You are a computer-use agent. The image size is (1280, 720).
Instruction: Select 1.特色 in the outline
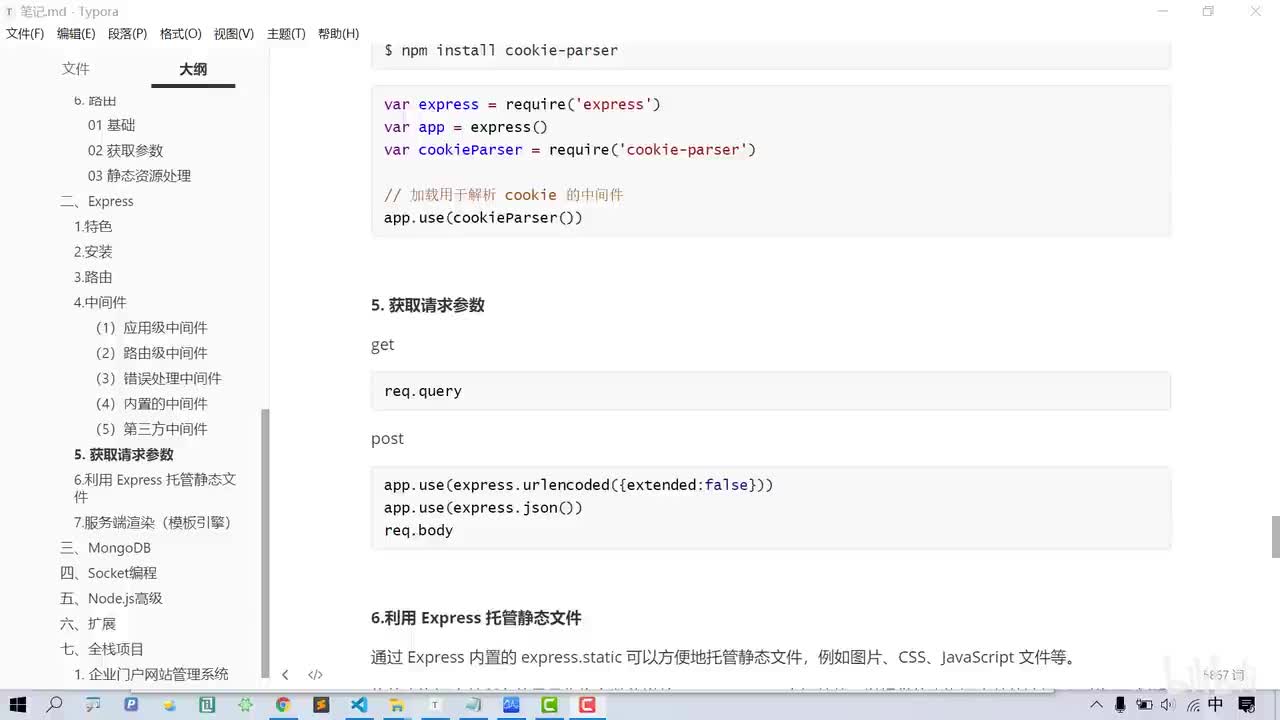point(93,227)
